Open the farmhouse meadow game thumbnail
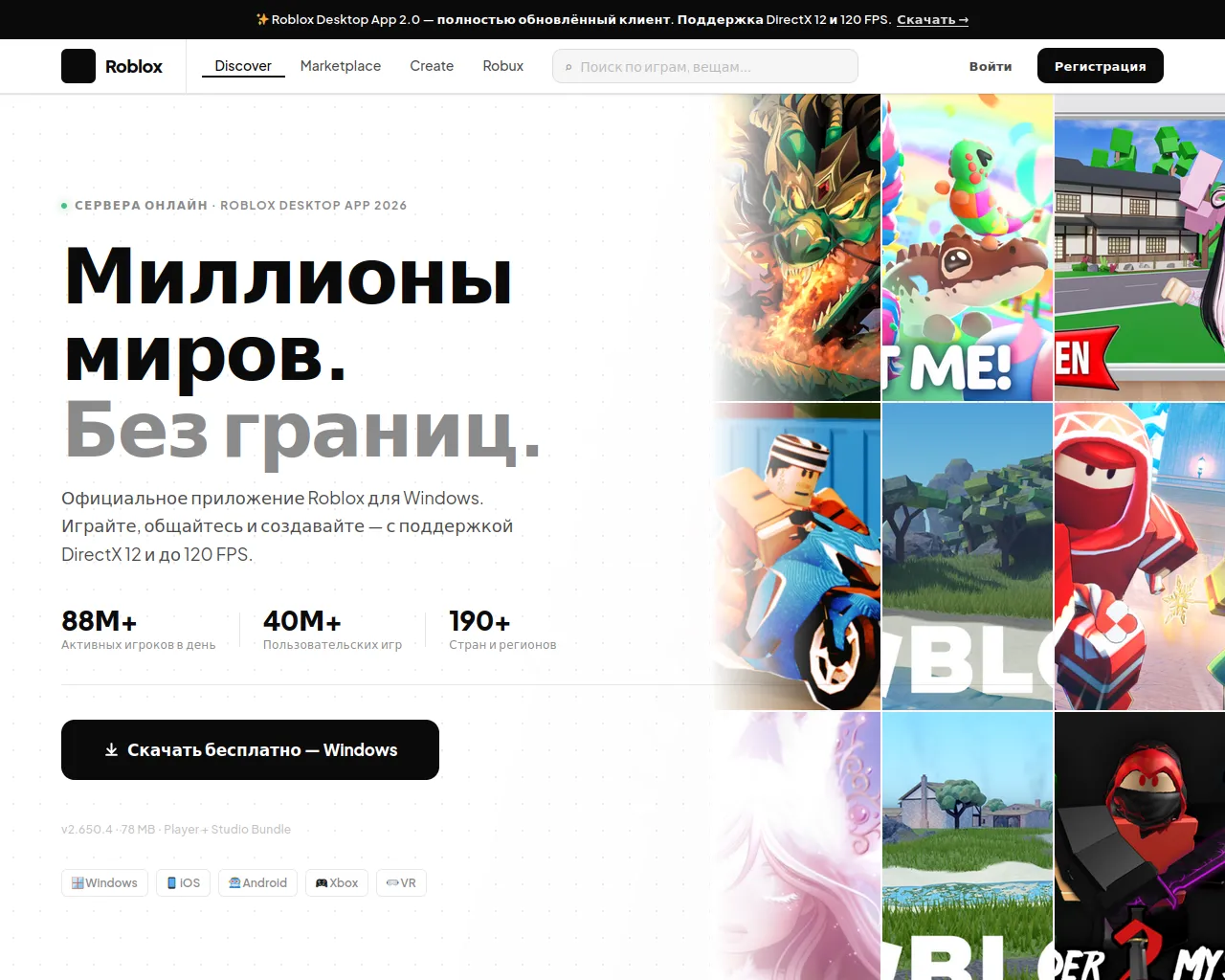This screenshot has width=1225, height=980. click(x=968, y=846)
